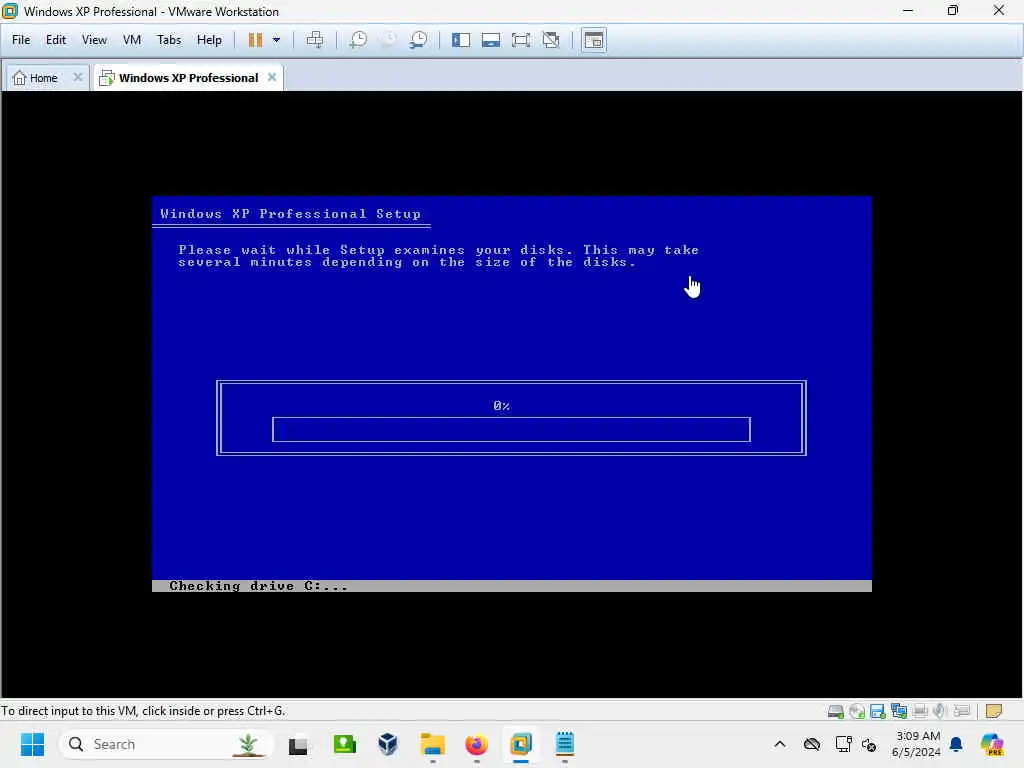Click the Unity mode toolbar icon
The height and width of the screenshot is (768, 1024).
[x=551, y=40]
